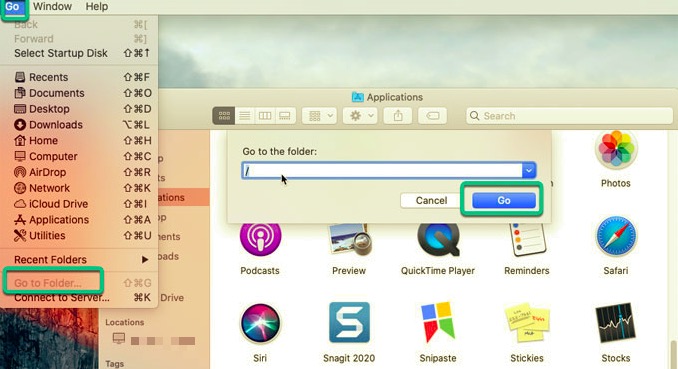Choose Connect to Server… menu item

(79, 298)
